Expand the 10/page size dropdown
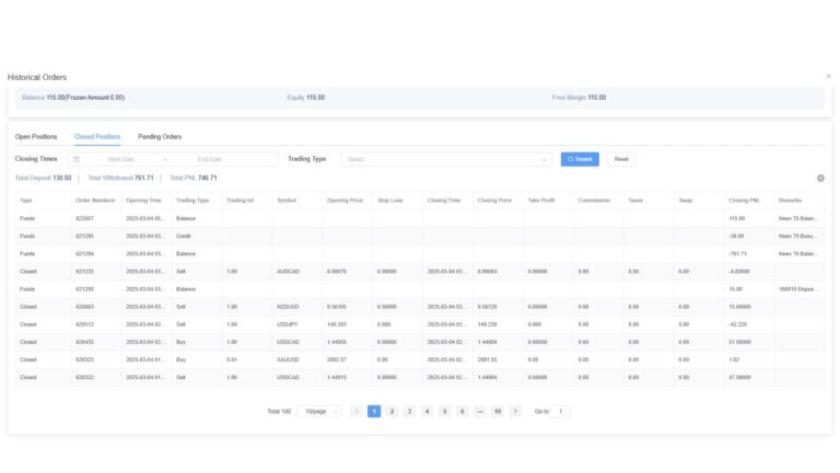The image size is (840, 473). tap(319, 411)
